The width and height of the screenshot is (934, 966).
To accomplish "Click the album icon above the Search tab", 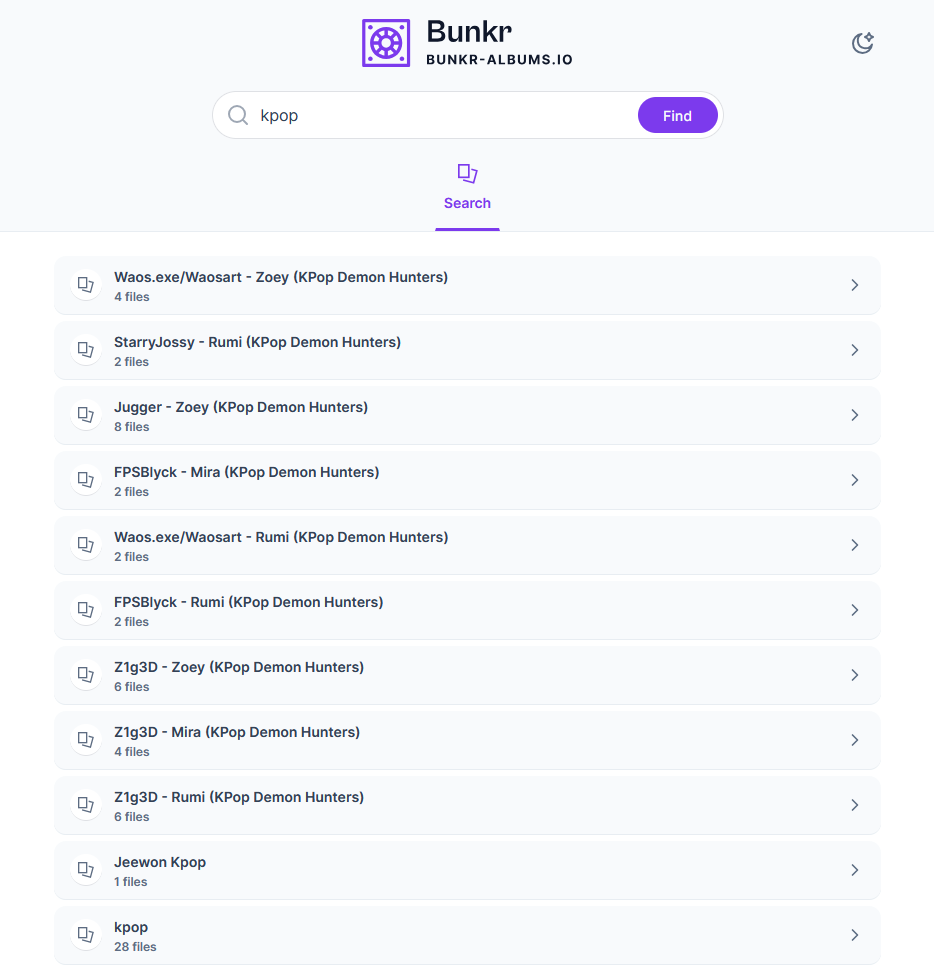I will coord(467,174).
